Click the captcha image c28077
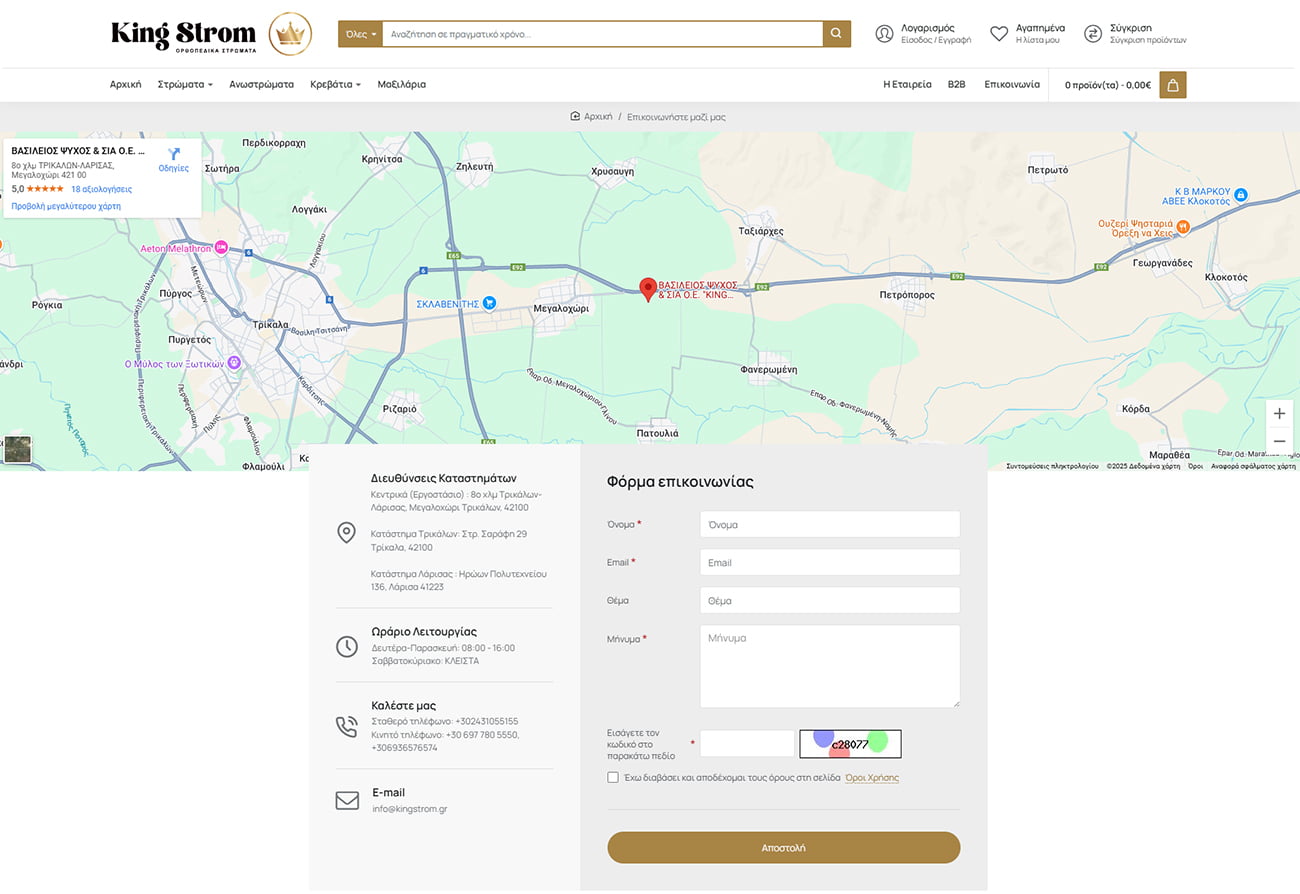The width and height of the screenshot is (1300, 894). (850, 744)
